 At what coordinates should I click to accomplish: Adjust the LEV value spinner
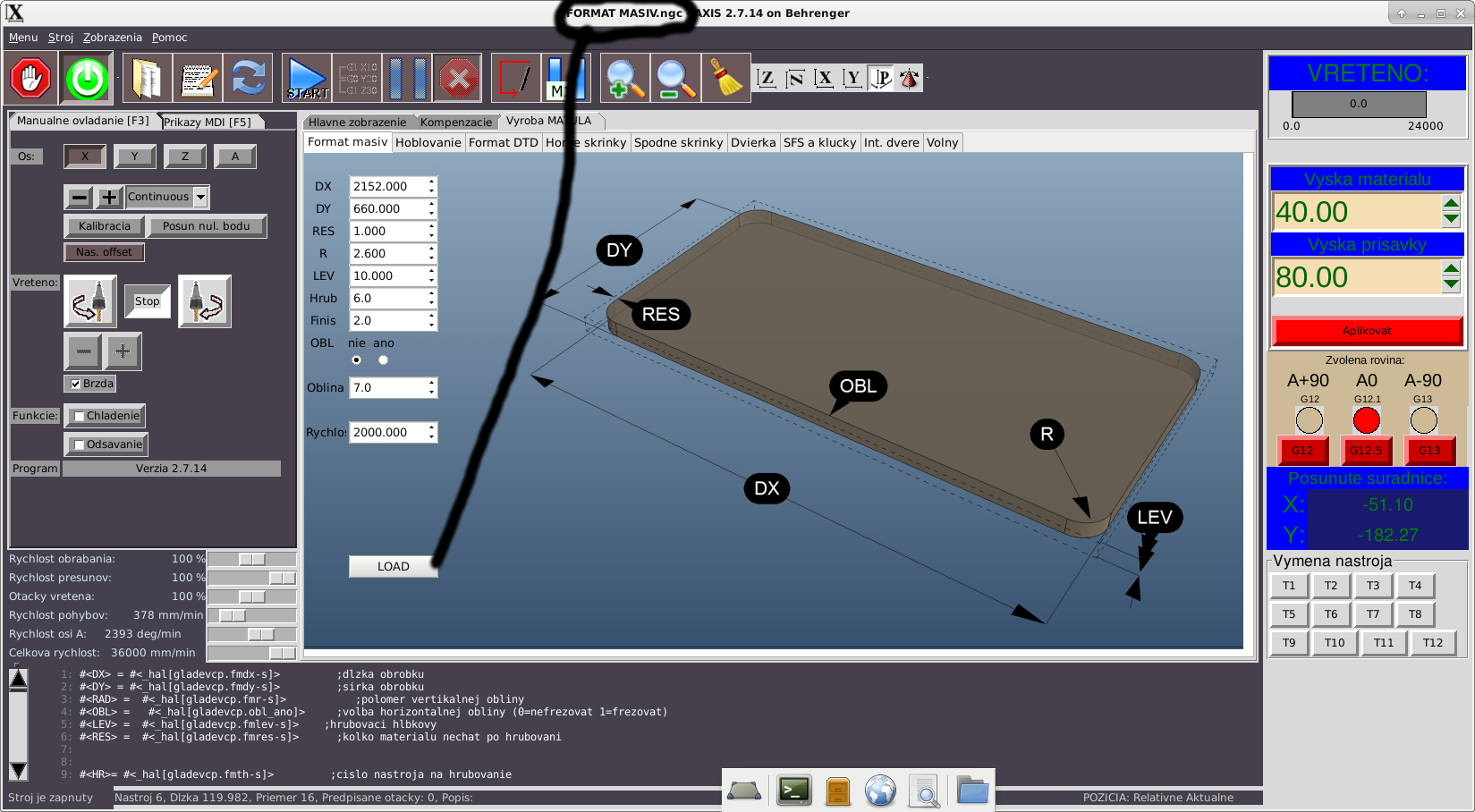432,275
